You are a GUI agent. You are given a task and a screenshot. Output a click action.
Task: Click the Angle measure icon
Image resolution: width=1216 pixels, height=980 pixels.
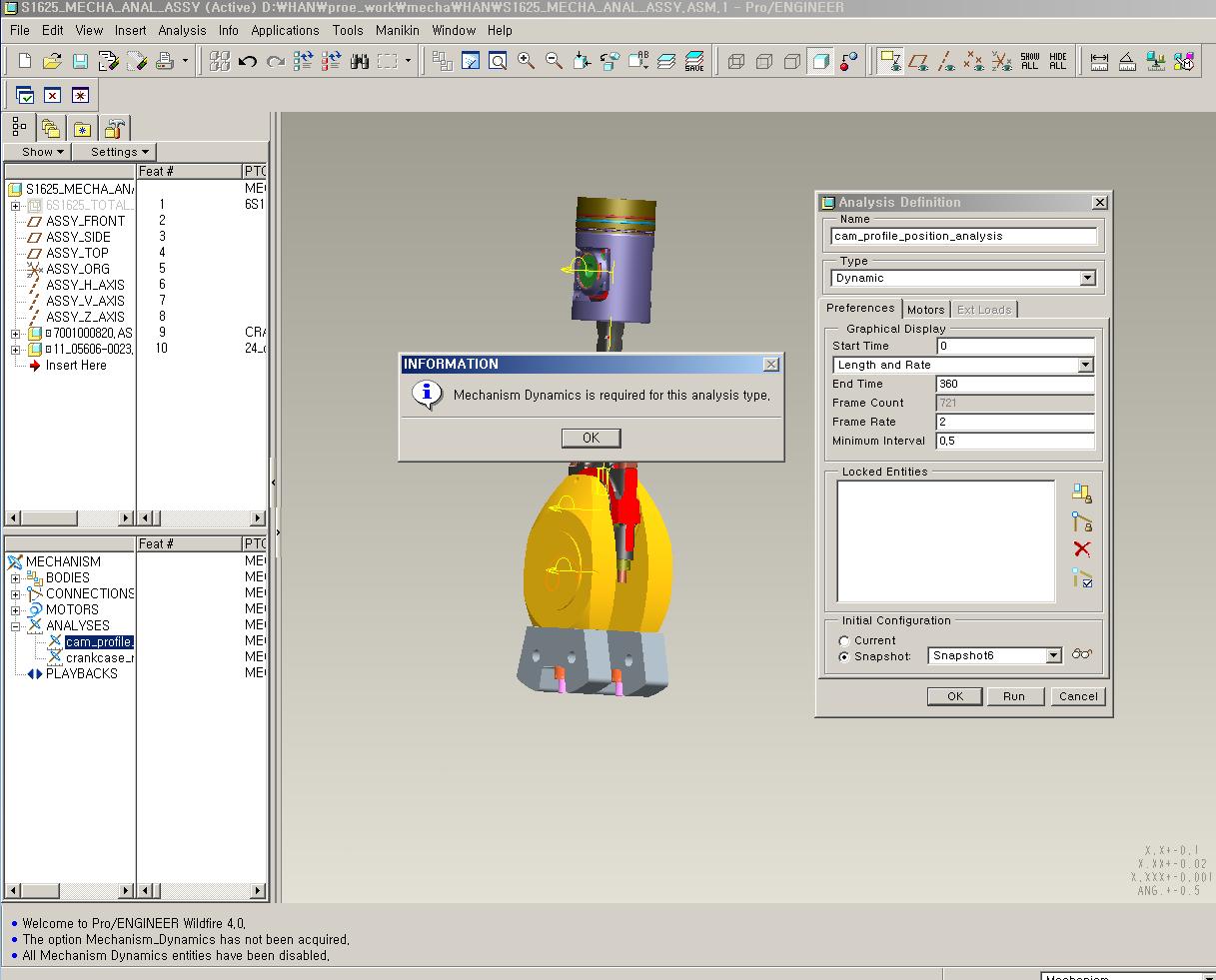(1127, 62)
